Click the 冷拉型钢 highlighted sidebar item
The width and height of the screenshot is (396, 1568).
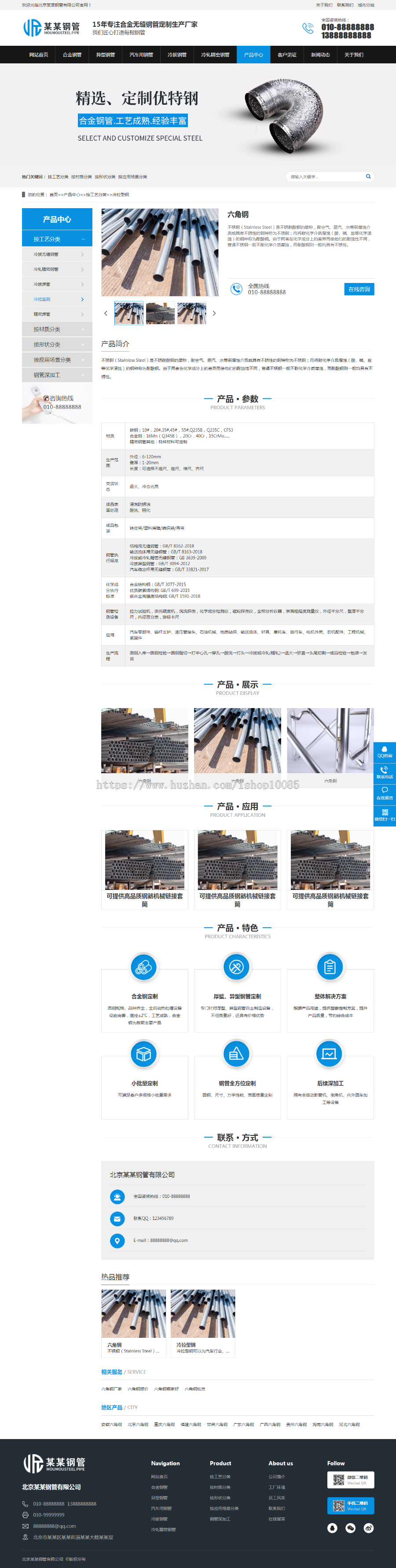[x=57, y=299]
